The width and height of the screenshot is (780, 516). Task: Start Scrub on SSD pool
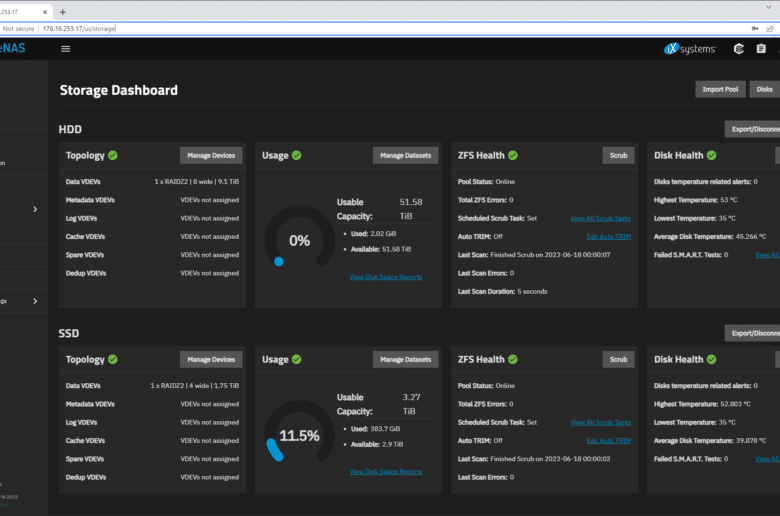(x=618, y=359)
